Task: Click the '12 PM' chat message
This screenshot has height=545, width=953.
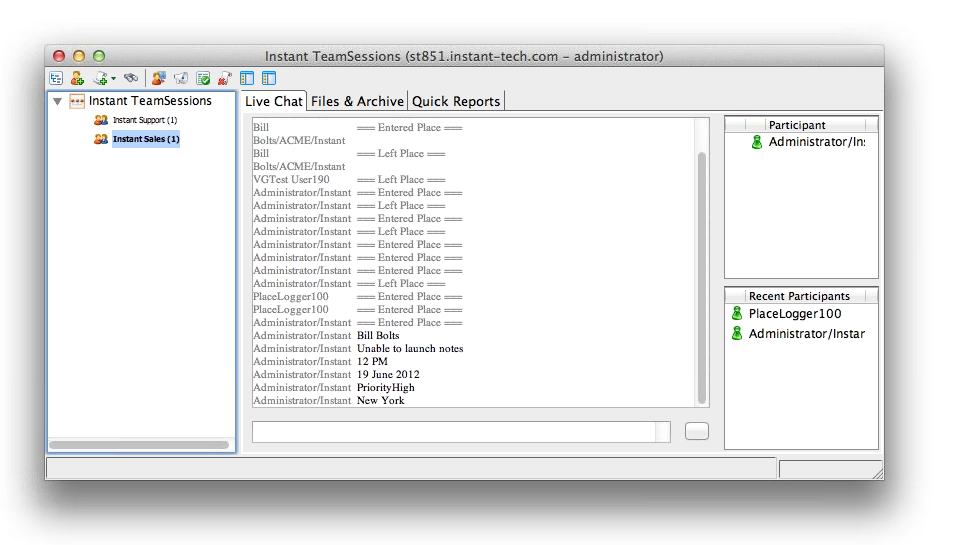Action: pyautogui.click(x=372, y=362)
